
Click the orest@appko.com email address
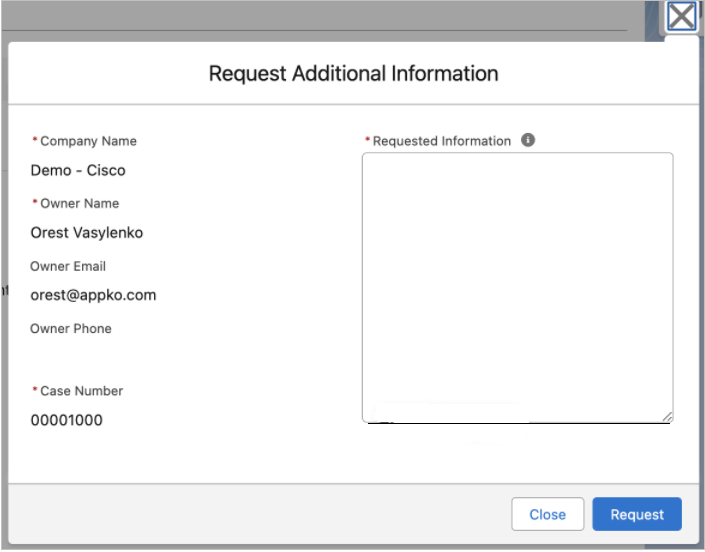[x=93, y=295]
